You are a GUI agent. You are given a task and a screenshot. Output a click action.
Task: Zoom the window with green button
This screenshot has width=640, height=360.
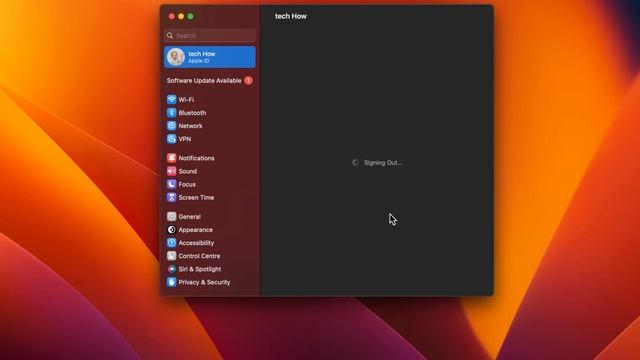click(x=190, y=16)
